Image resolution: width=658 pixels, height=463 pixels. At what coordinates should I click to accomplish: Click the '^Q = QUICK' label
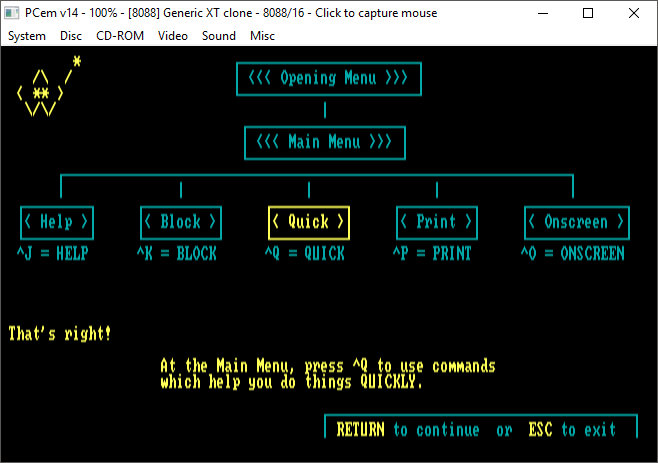305,254
